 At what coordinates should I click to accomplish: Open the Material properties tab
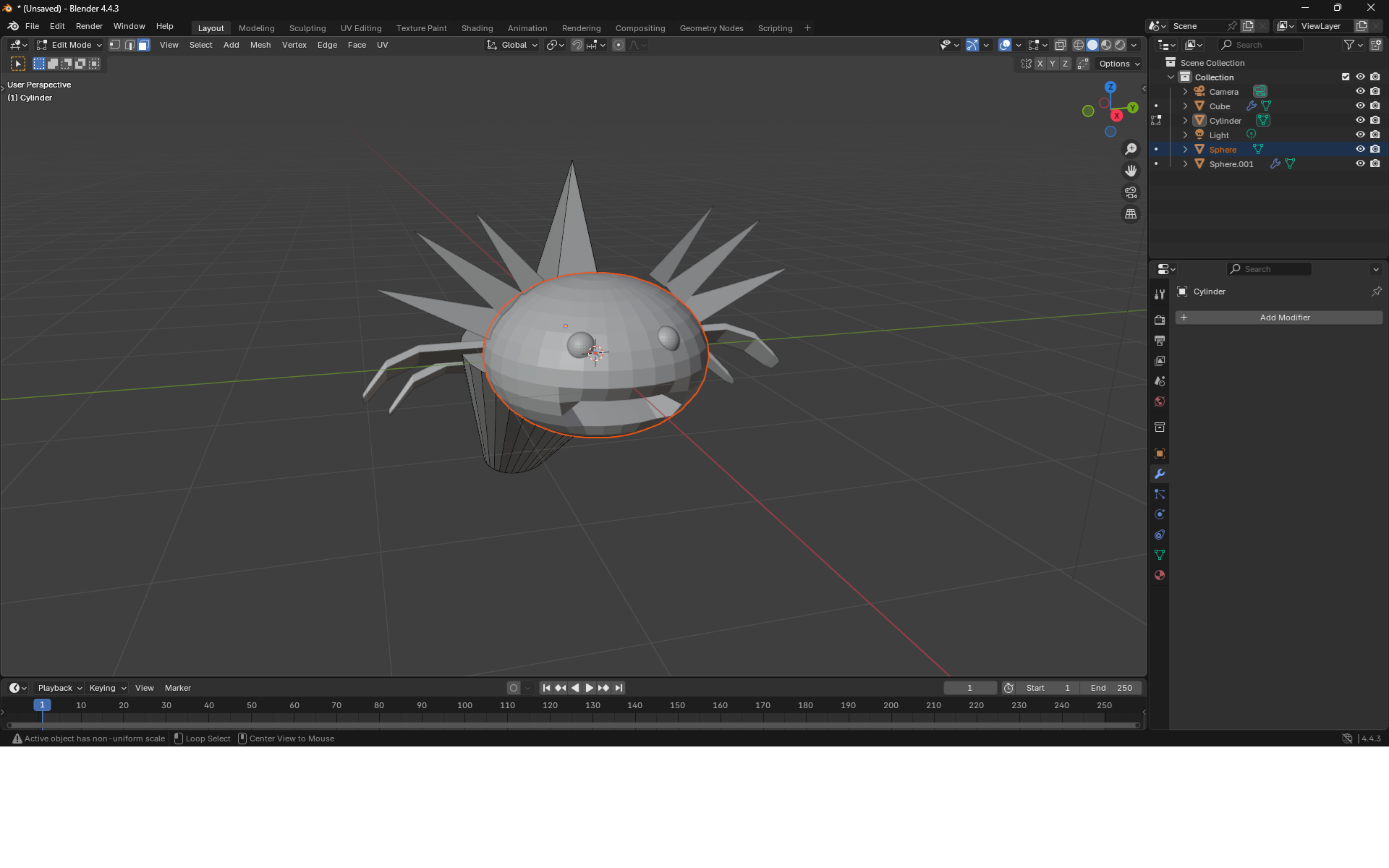pyautogui.click(x=1160, y=575)
